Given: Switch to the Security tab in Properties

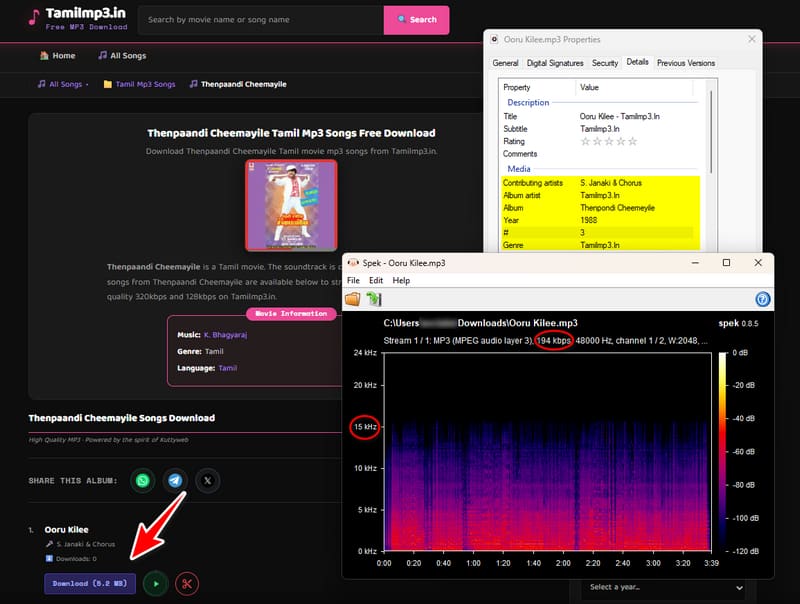Looking at the screenshot, I should pos(605,63).
